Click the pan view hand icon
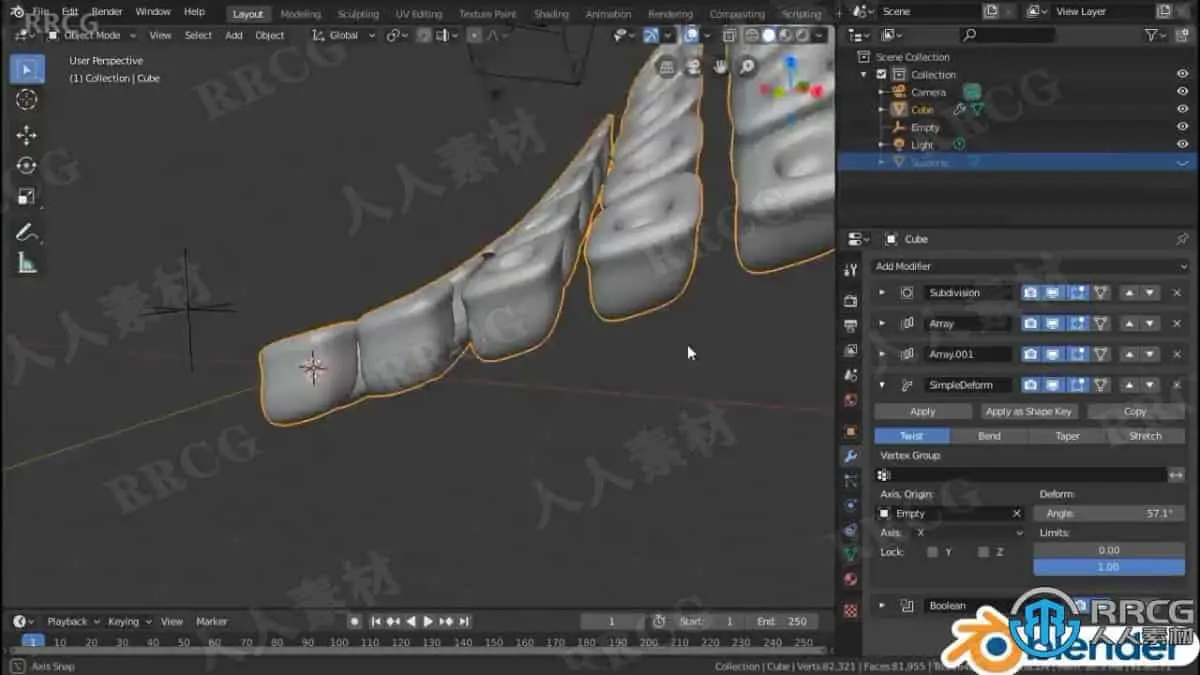The height and width of the screenshot is (675, 1200). point(720,67)
